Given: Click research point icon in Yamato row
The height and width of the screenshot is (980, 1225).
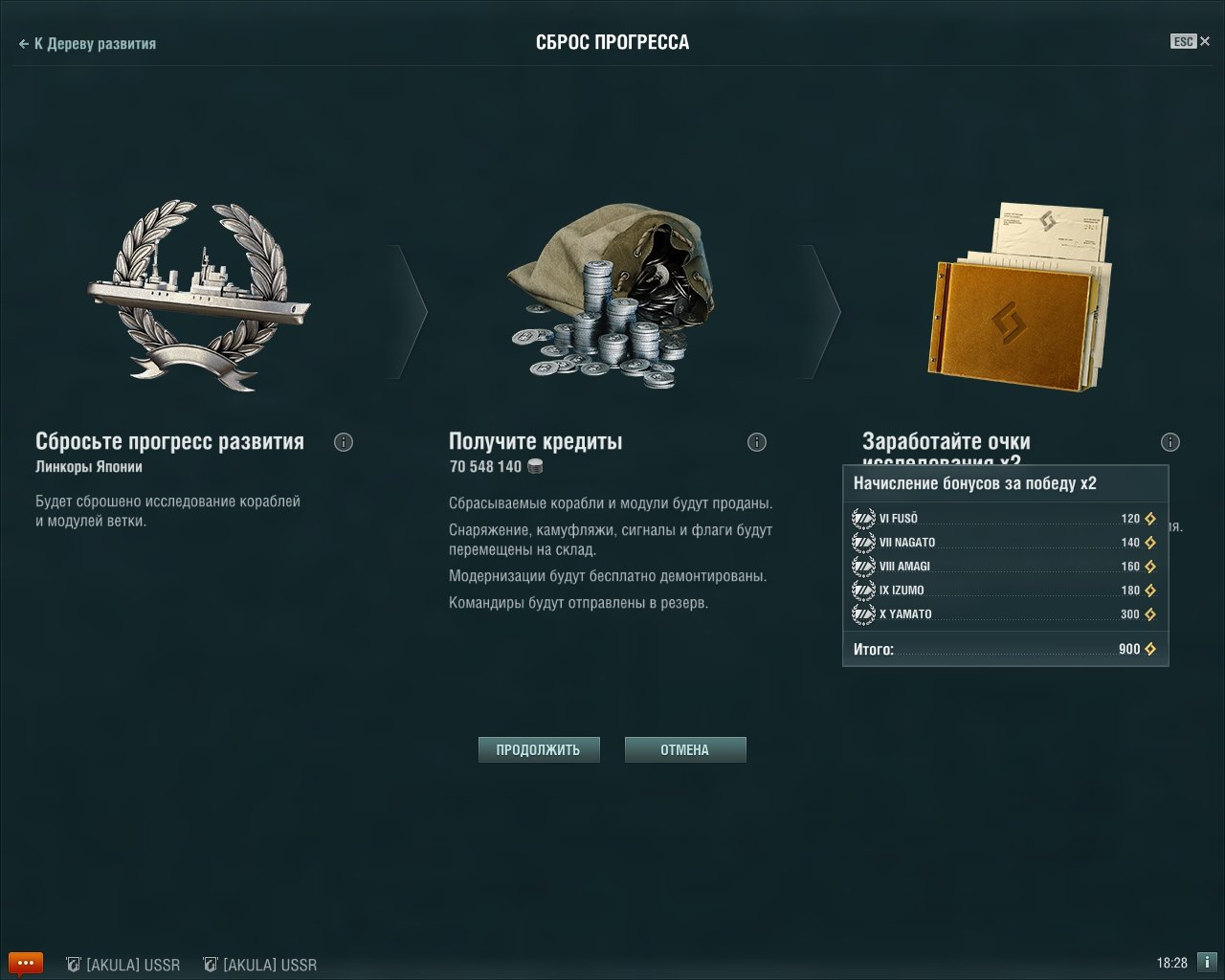Looking at the screenshot, I should point(1150,614).
